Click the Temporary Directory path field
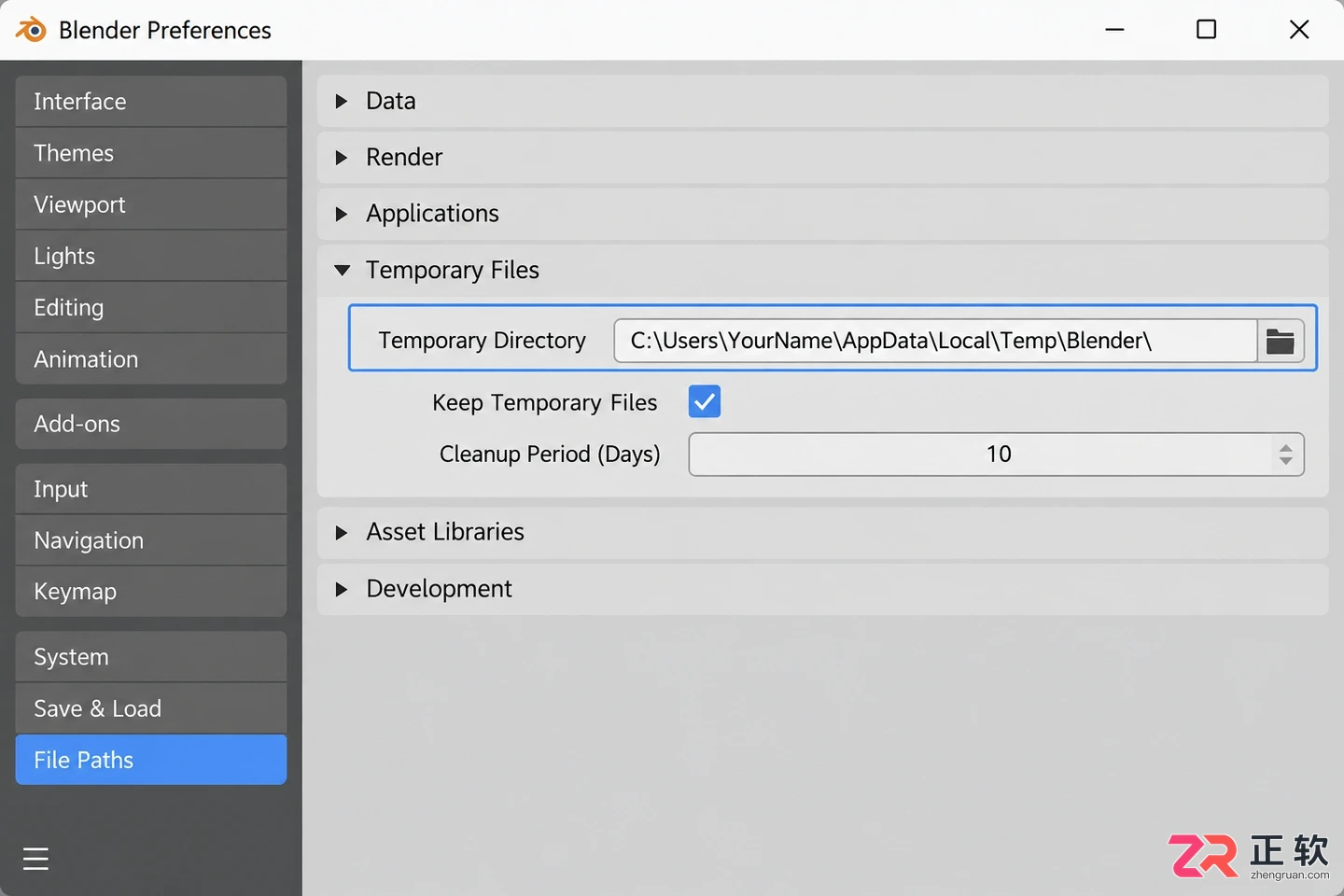This screenshot has width=1344, height=896. point(935,341)
